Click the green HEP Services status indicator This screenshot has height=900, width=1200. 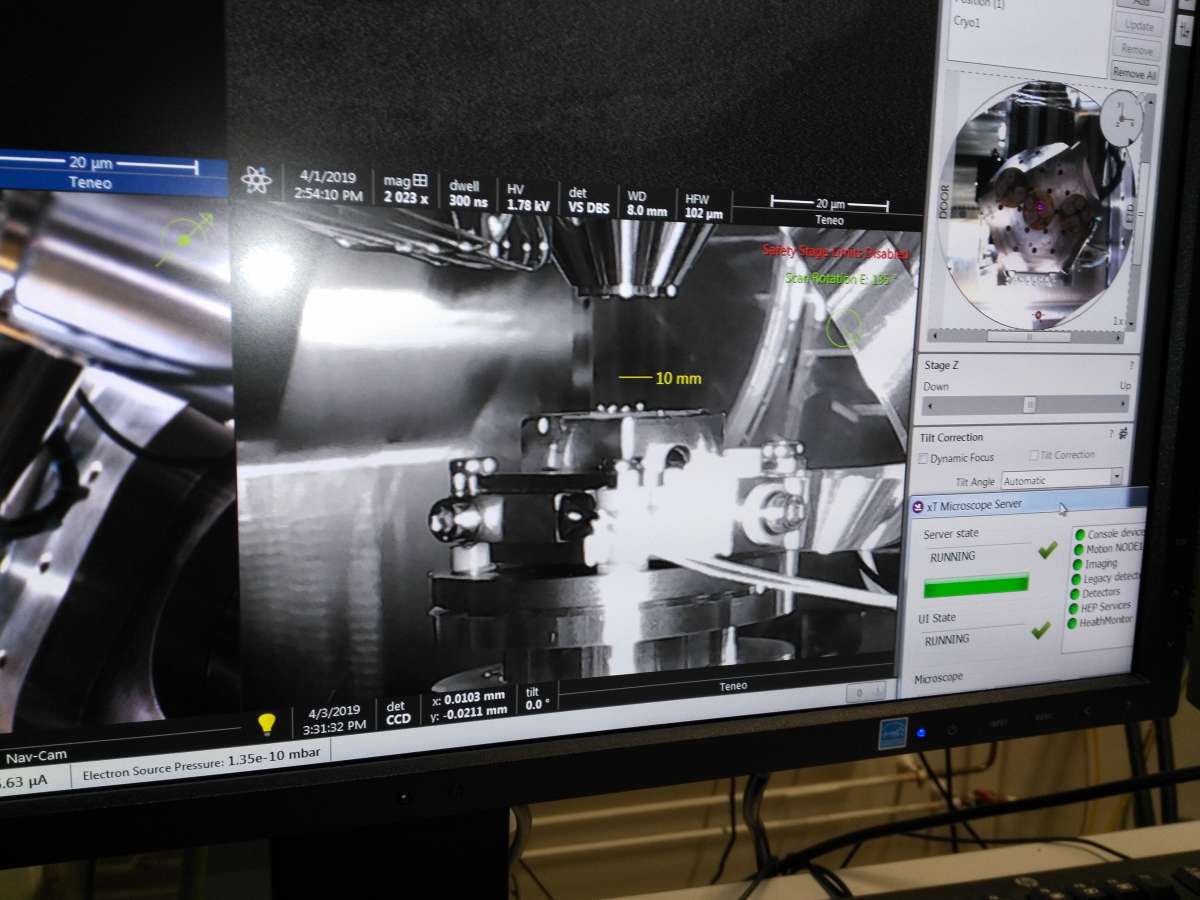coord(1074,608)
